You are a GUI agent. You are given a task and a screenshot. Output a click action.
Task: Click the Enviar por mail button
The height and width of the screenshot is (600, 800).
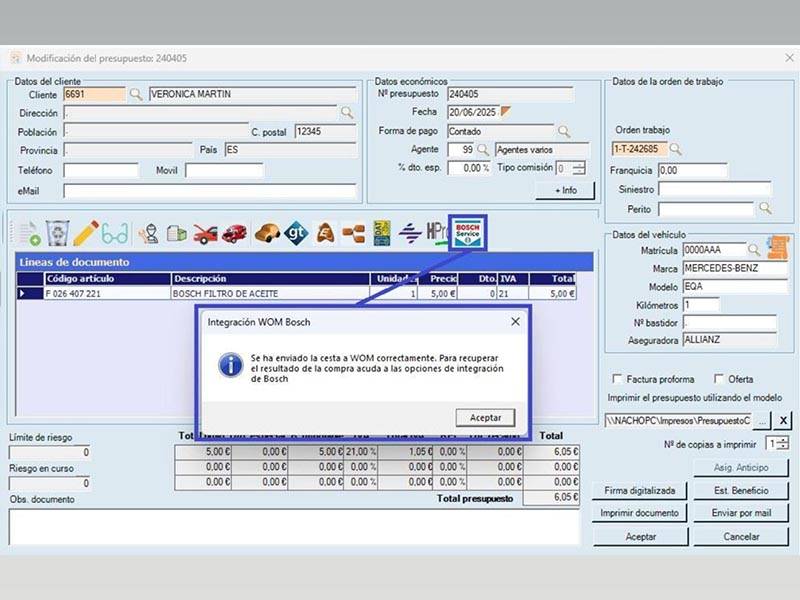pyautogui.click(x=741, y=513)
